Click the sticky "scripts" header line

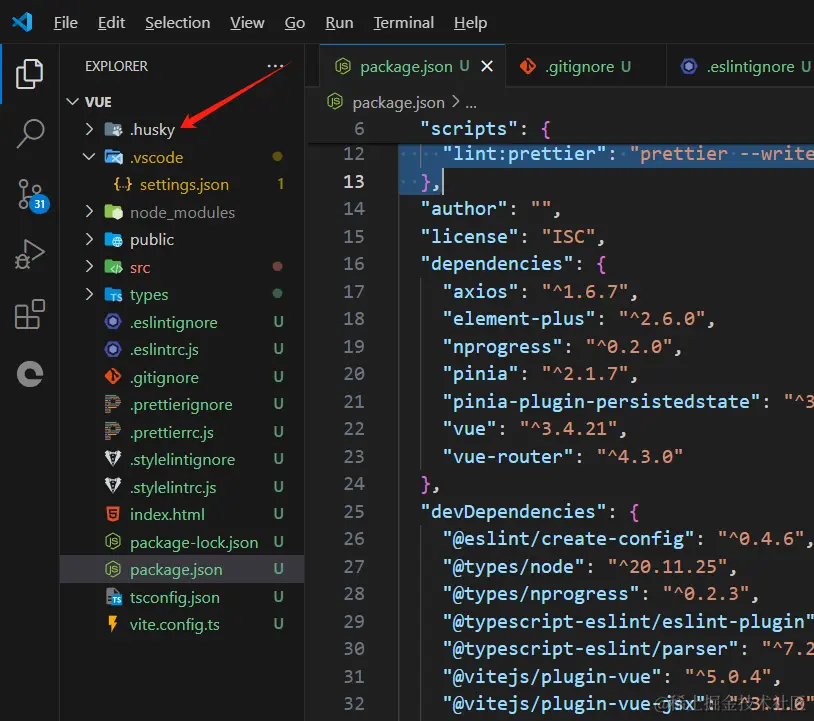click(x=561, y=129)
